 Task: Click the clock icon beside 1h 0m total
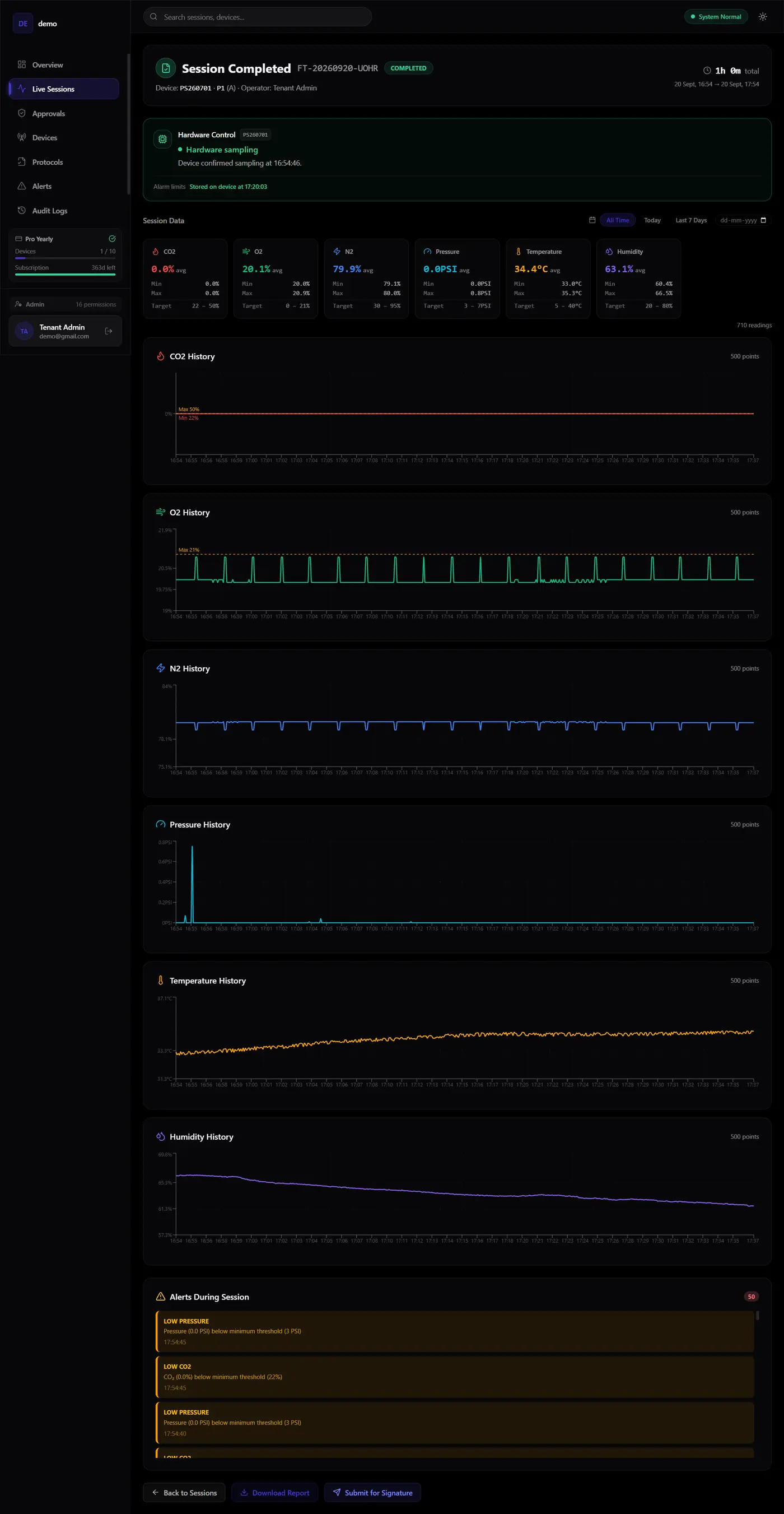707,71
